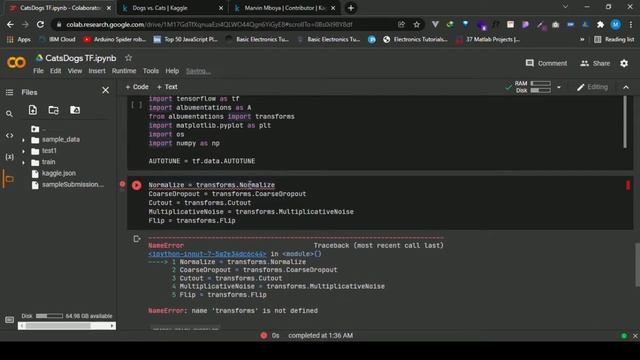The height and width of the screenshot is (360, 640).
Task: Open the IBM Cloud bookmark
Action: tap(57, 39)
